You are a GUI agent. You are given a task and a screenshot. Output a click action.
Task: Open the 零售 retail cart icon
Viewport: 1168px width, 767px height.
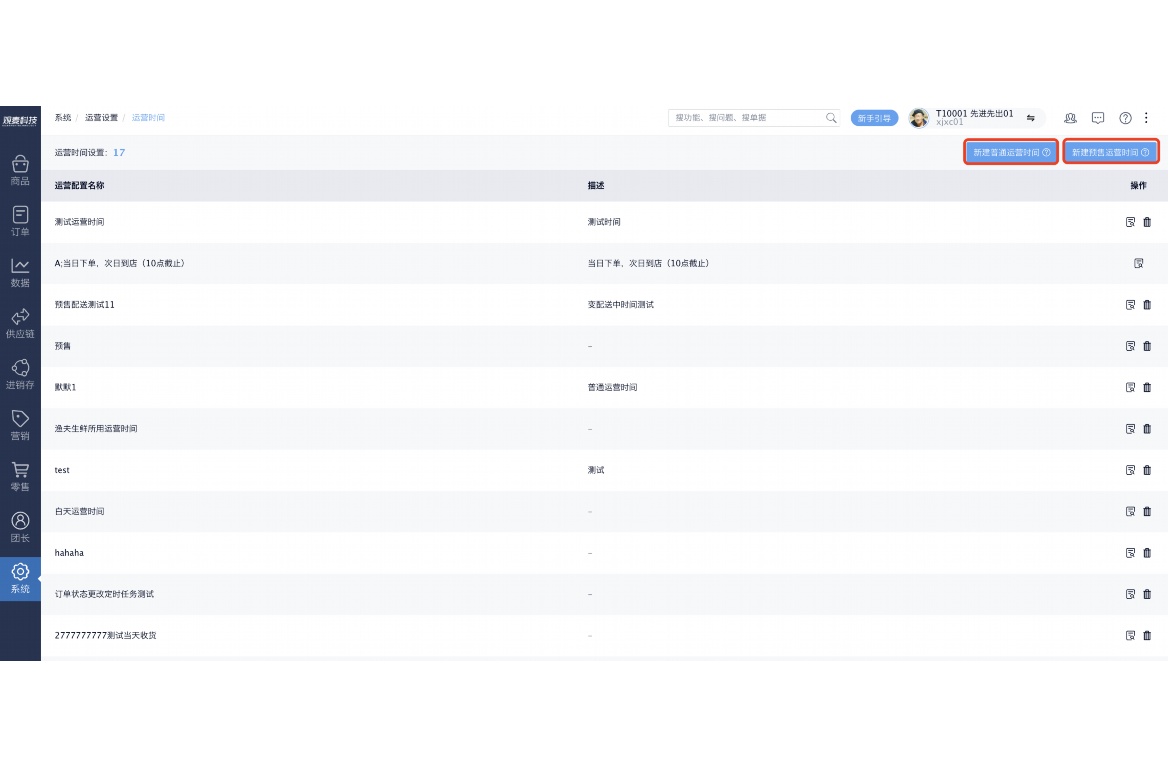pos(20,476)
